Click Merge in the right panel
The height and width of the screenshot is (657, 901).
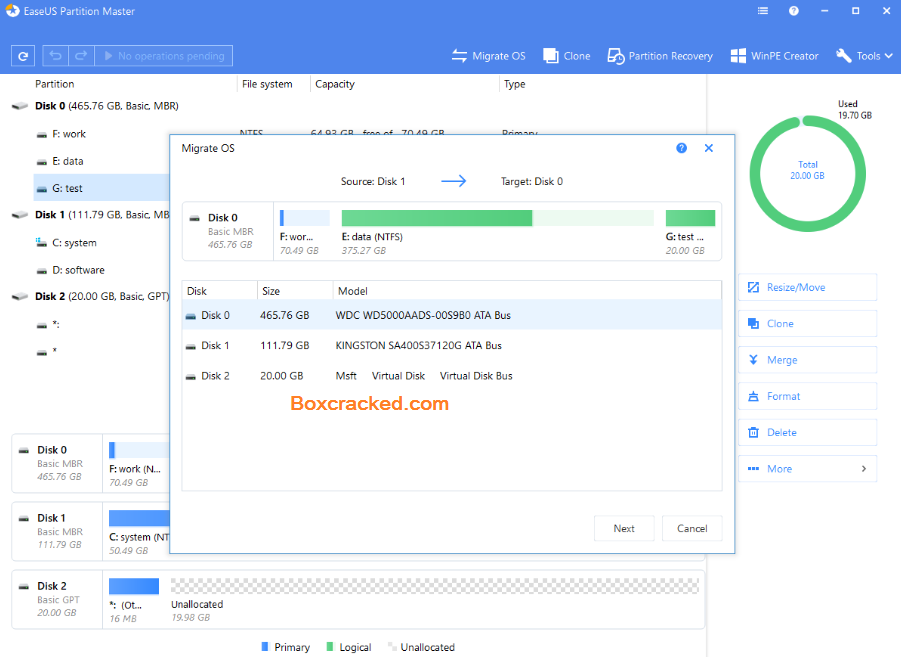(807, 360)
